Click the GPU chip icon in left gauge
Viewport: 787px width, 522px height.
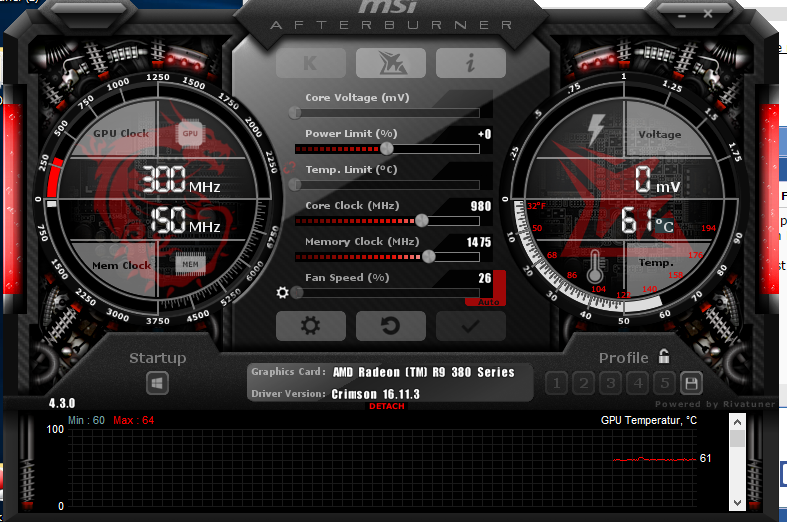[190, 134]
